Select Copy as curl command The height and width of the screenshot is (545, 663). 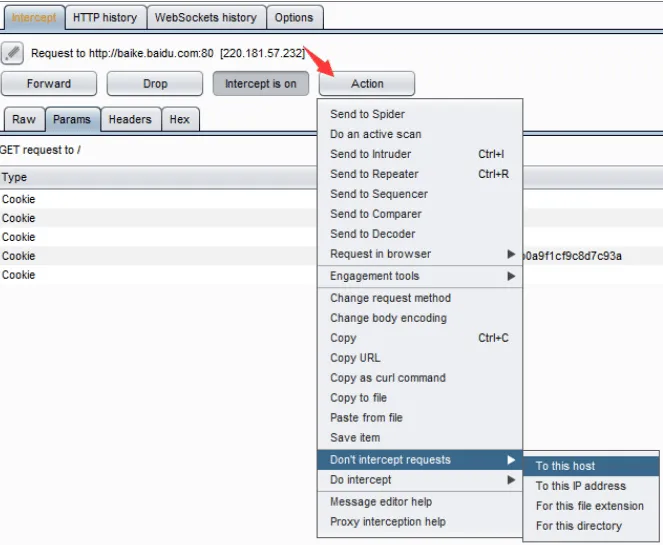(x=420, y=378)
